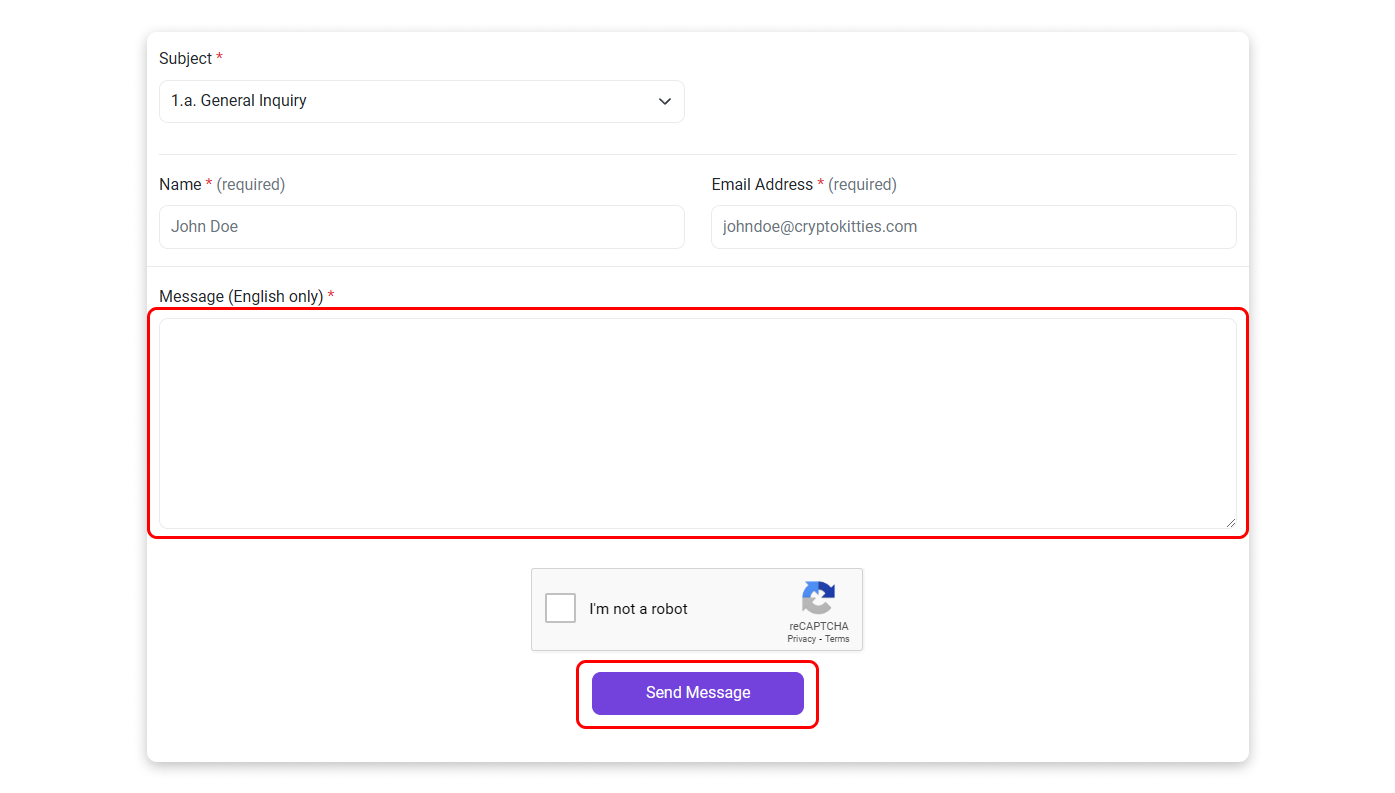Click the red asterisk next to Subject
Viewport: 1395px width, 793px height.
pos(219,59)
